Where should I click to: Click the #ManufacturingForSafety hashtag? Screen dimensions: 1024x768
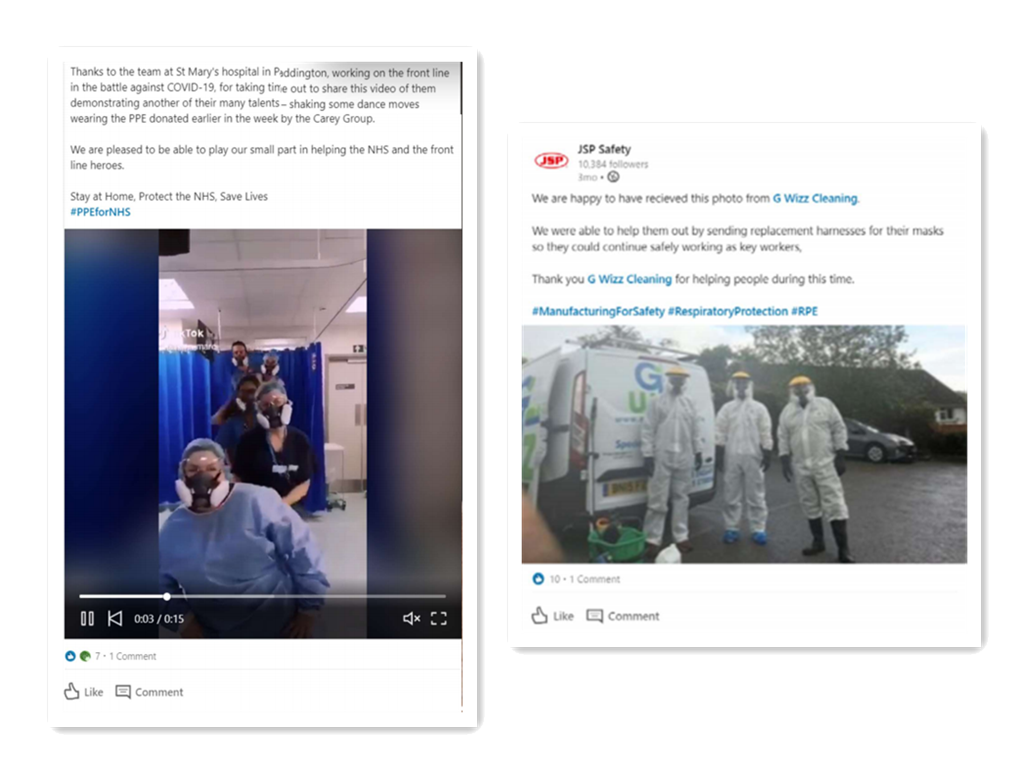click(598, 312)
